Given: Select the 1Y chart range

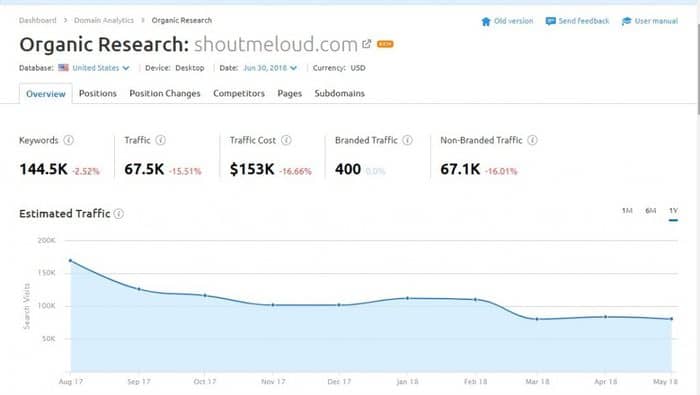Looking at the screenshot, I should (673, 211).
